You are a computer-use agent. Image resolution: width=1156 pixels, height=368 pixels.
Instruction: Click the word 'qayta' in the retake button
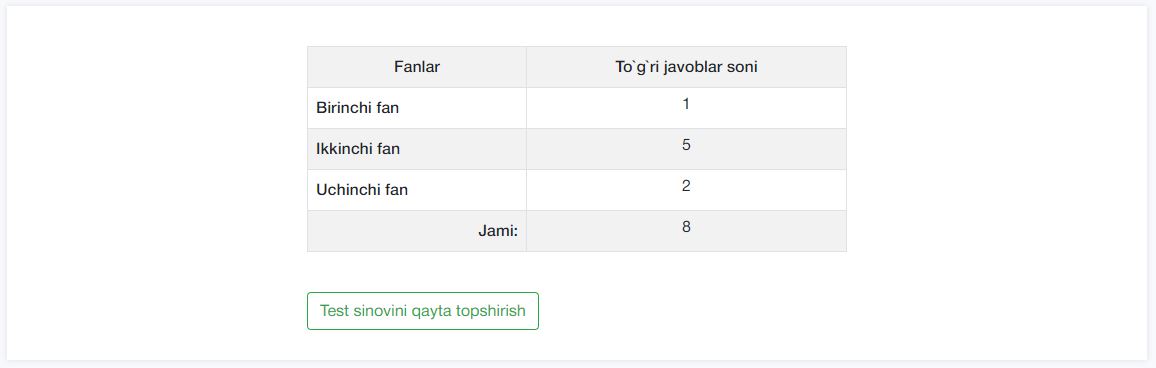pos(432,311)
